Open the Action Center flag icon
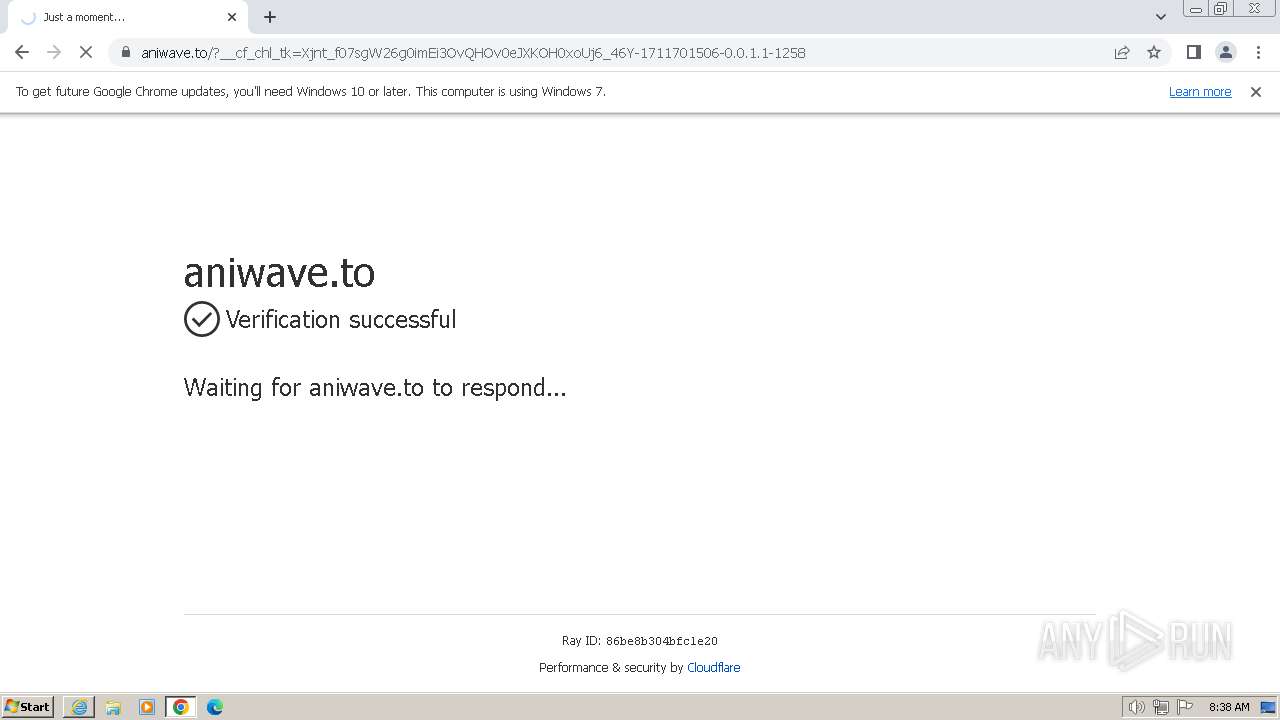Viewport: 1280px width, 720px height. coord(1185,707)
